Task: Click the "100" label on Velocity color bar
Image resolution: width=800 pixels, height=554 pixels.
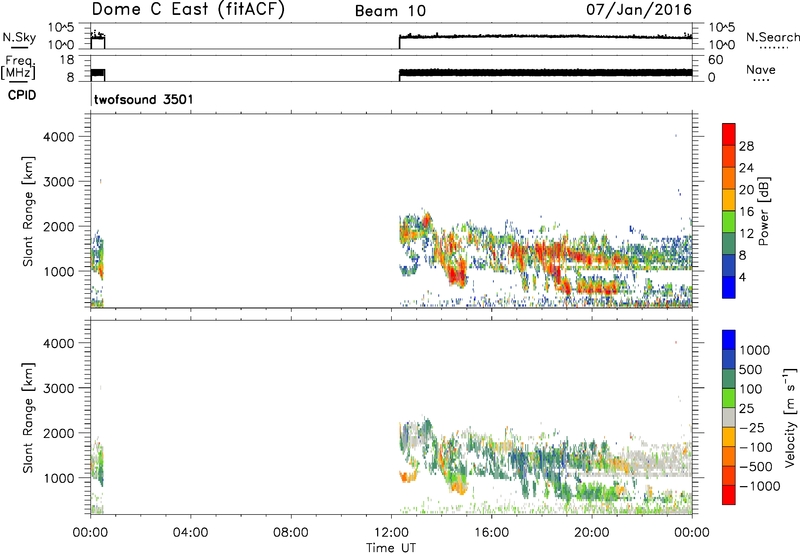Action: pos(753,389)
